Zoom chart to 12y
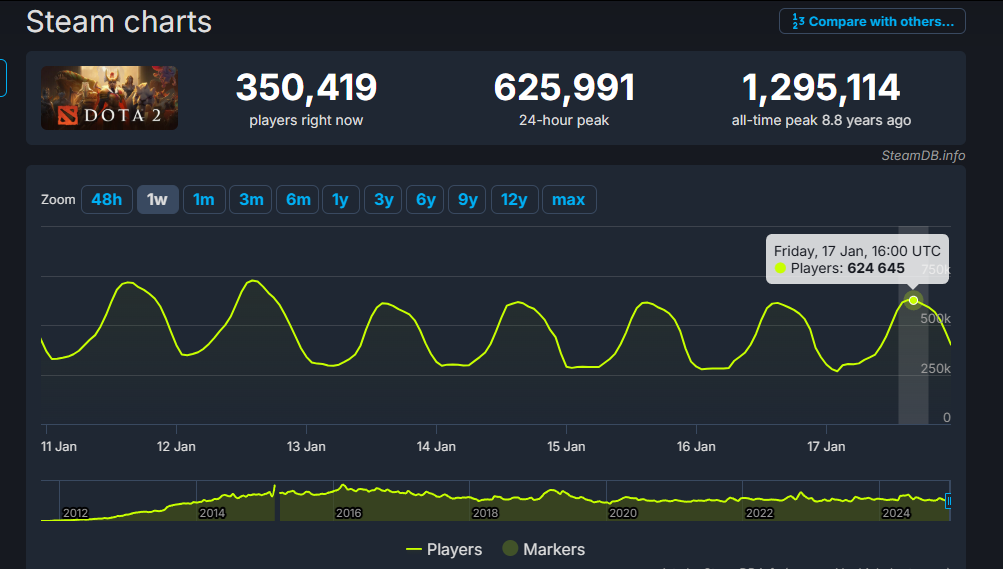1003x569 pixels. (514, 199)
